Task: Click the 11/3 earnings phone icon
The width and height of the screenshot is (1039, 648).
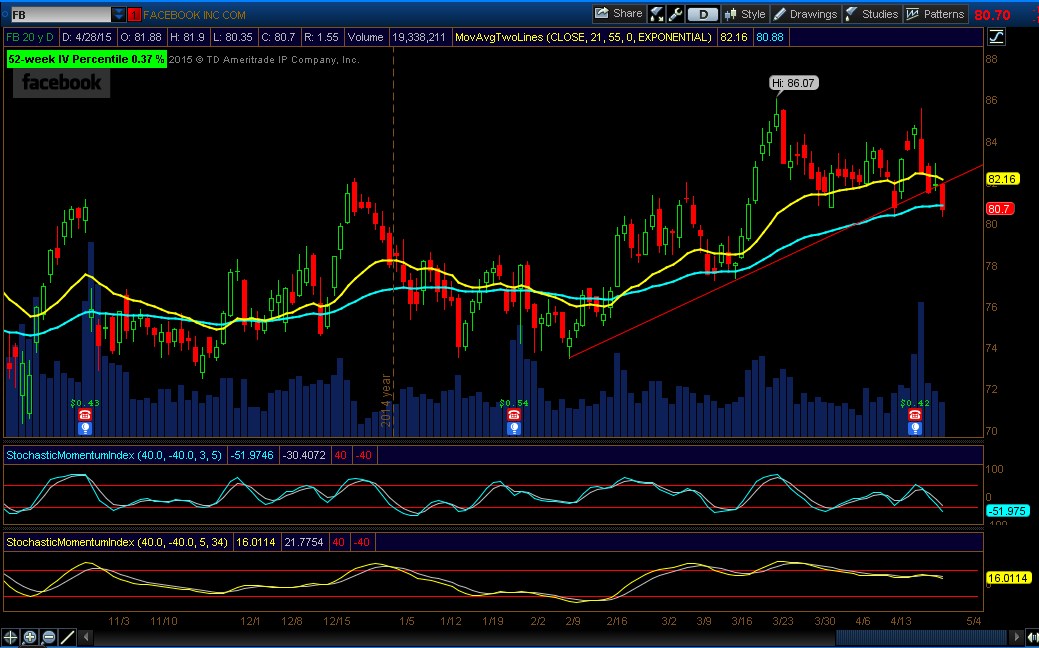Action: point(85,415)
